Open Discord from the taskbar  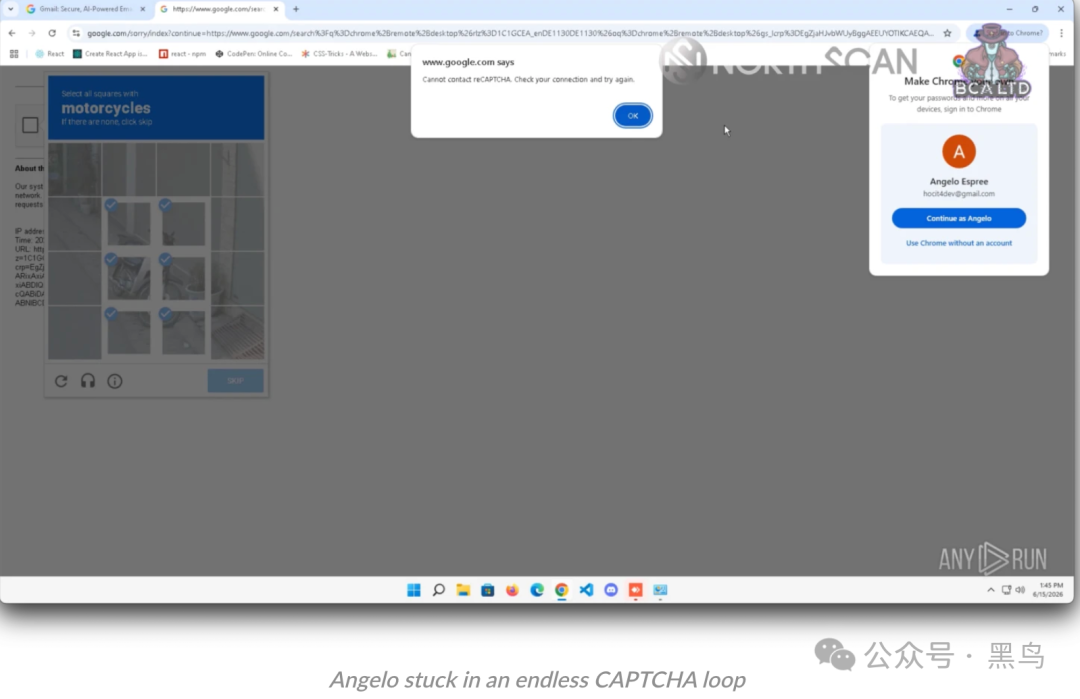pyautogui.click(x=611, y=590)
